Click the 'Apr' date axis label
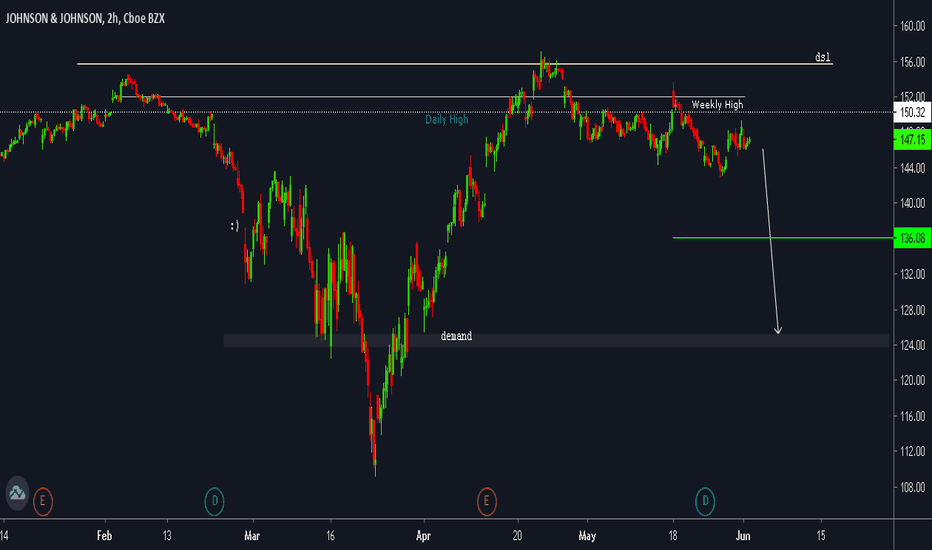The image size is (932, 550). point(423,536)
